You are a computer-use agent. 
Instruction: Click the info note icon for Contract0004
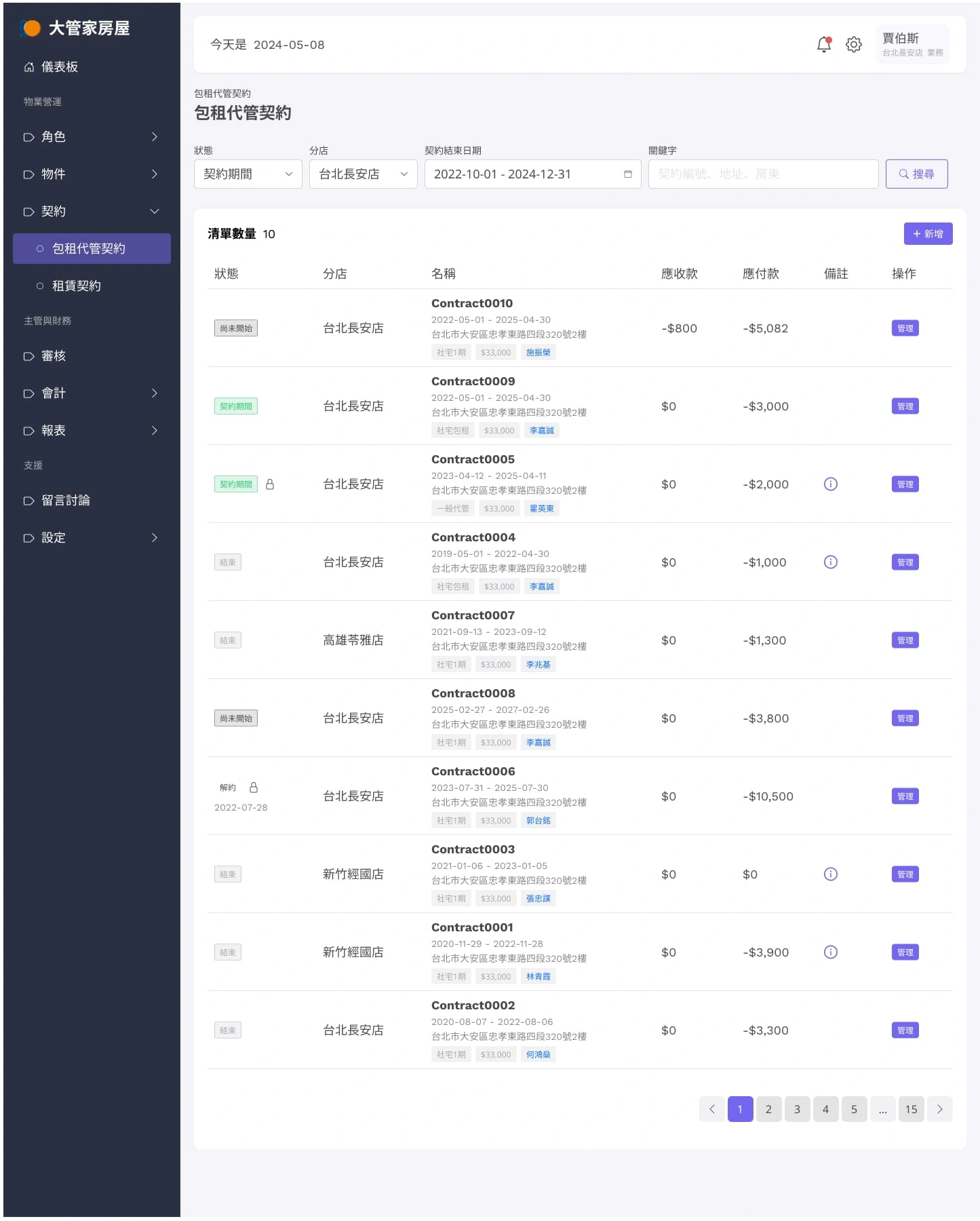pos(830,562)
